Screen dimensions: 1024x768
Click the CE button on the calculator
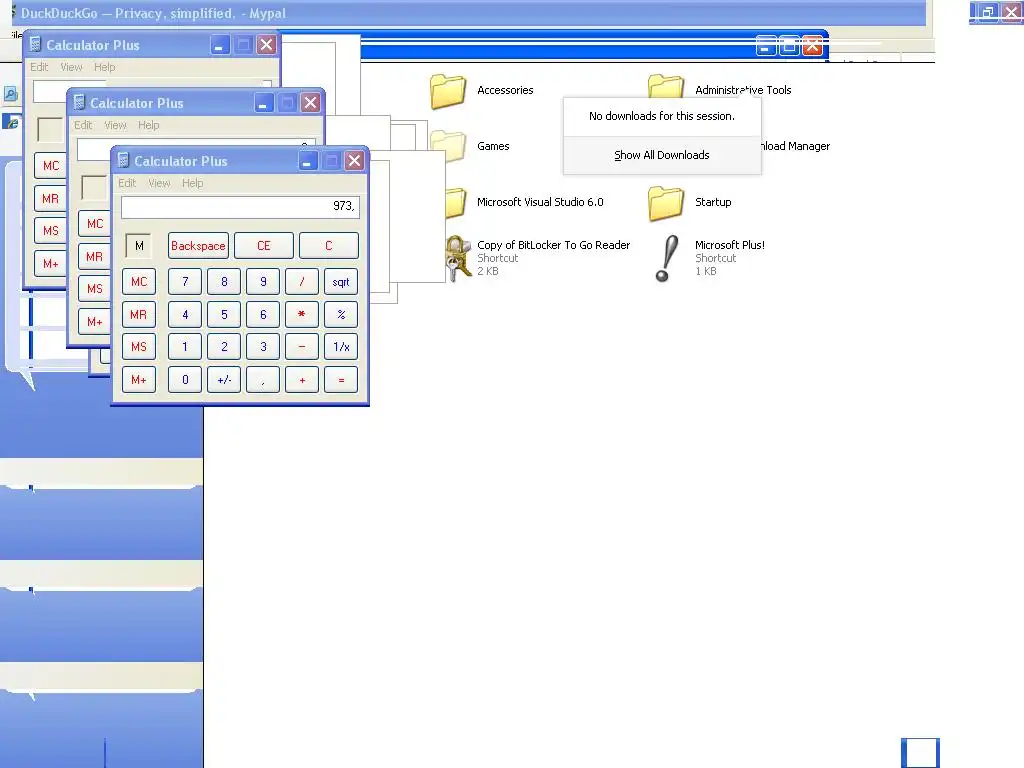264,246
